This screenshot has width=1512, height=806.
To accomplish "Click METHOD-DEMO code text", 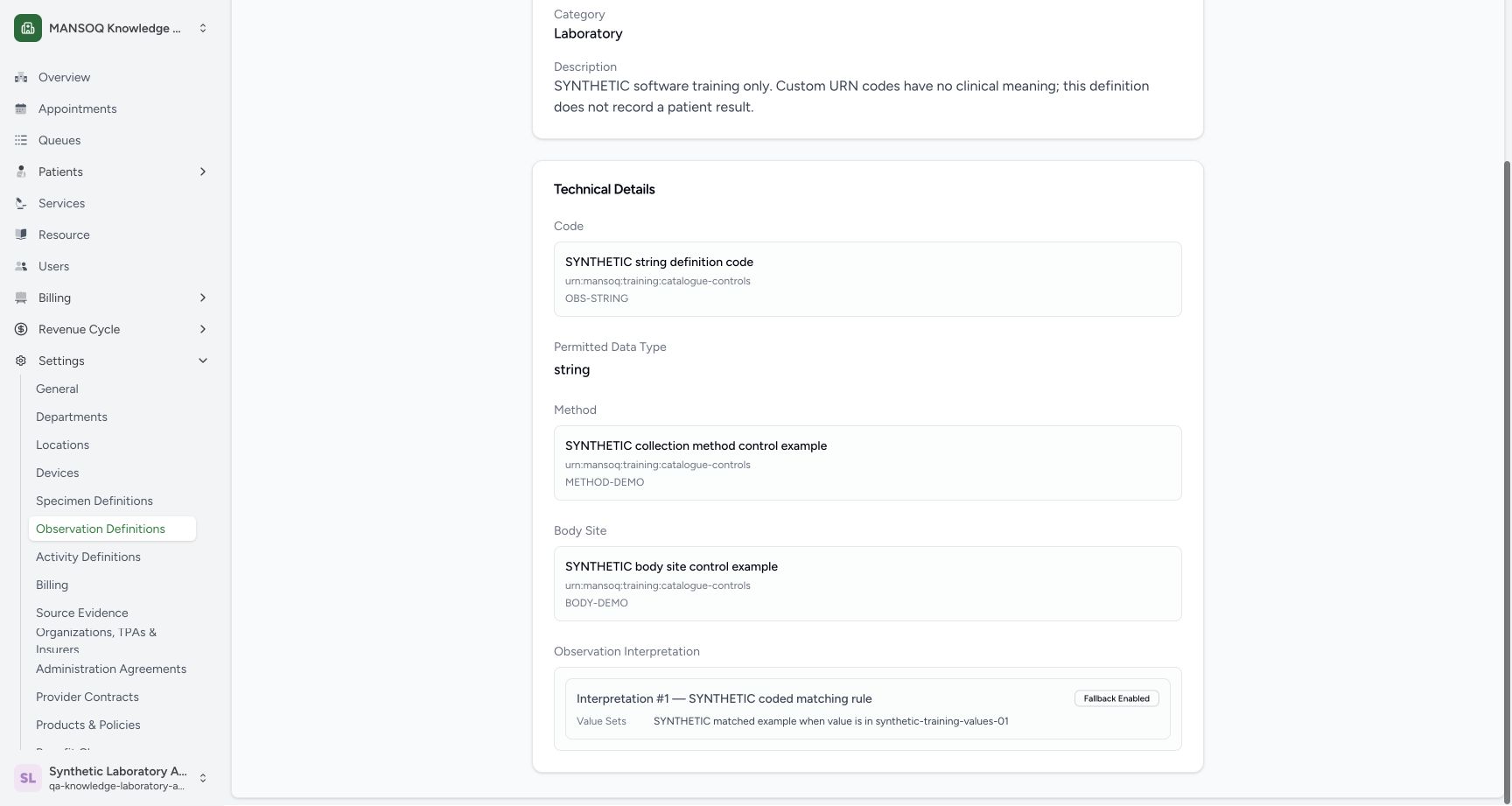I will (x=605, y=482).
